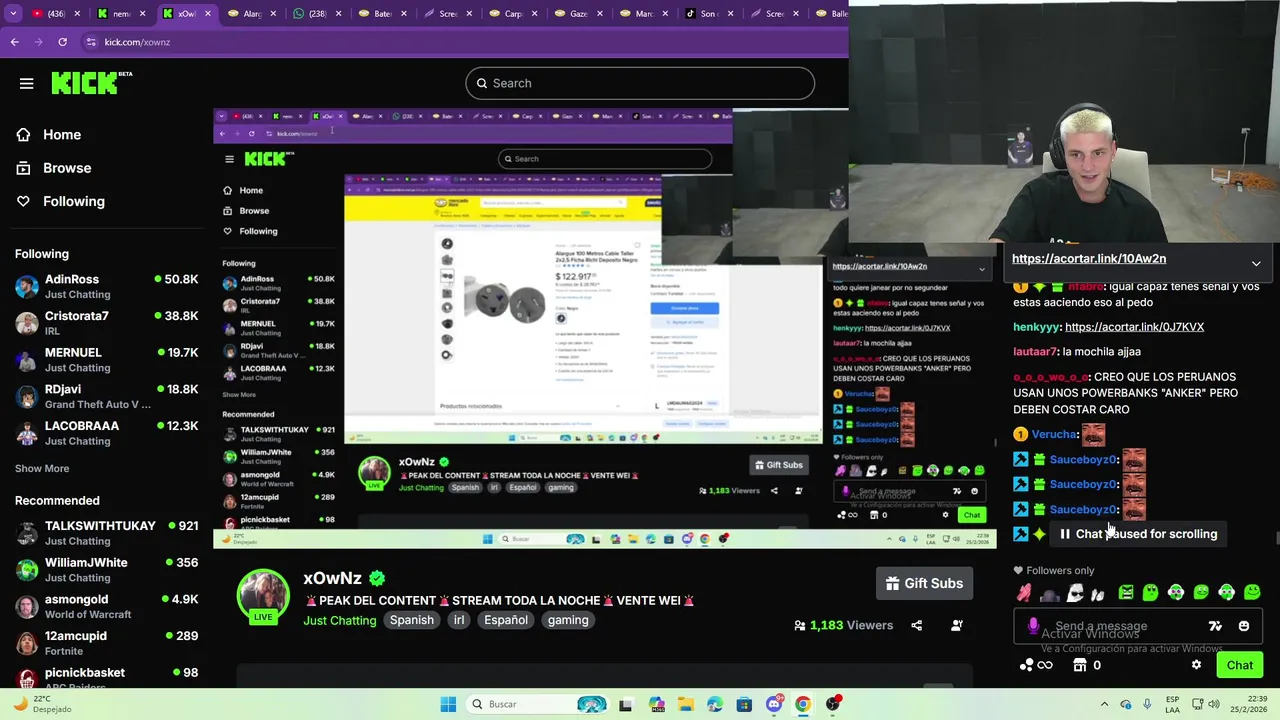The width and height of the screenshot is (1280, 720).
Task: Pick the pink clapping hands emote
Action: click(1024, 593)
